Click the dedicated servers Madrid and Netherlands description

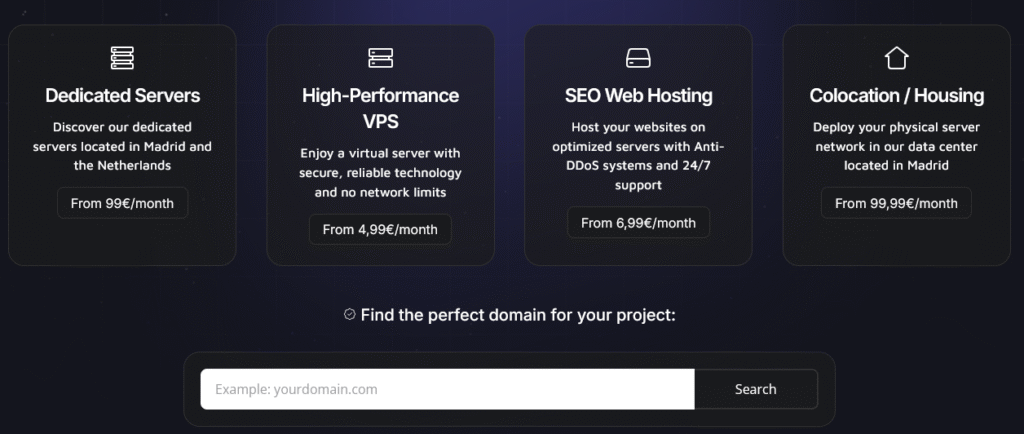pyautogui.click(x=122, y=146)
